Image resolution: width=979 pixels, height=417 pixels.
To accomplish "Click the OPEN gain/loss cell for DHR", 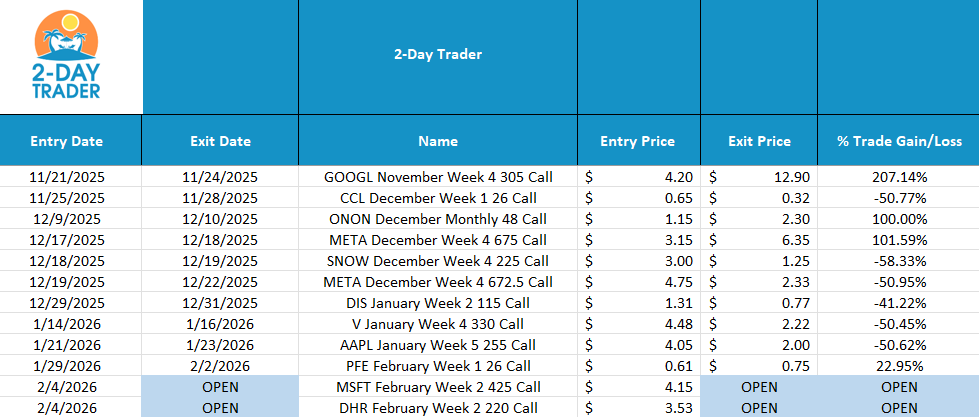I will point(898,407).
